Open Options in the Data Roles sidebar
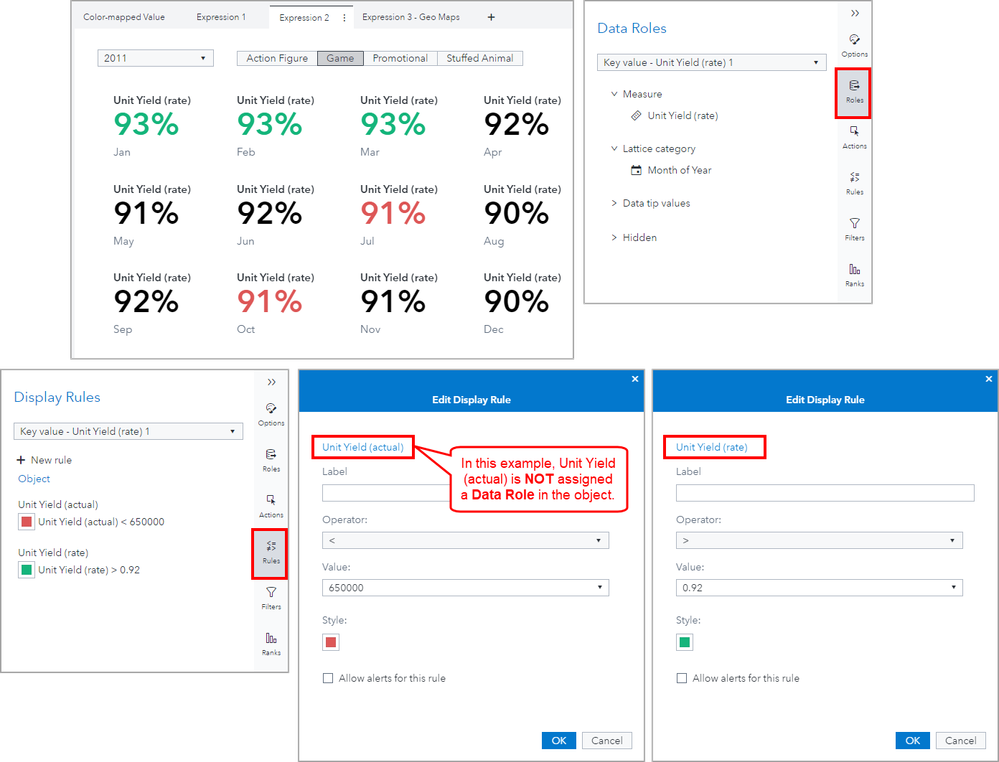 (854, 45)
